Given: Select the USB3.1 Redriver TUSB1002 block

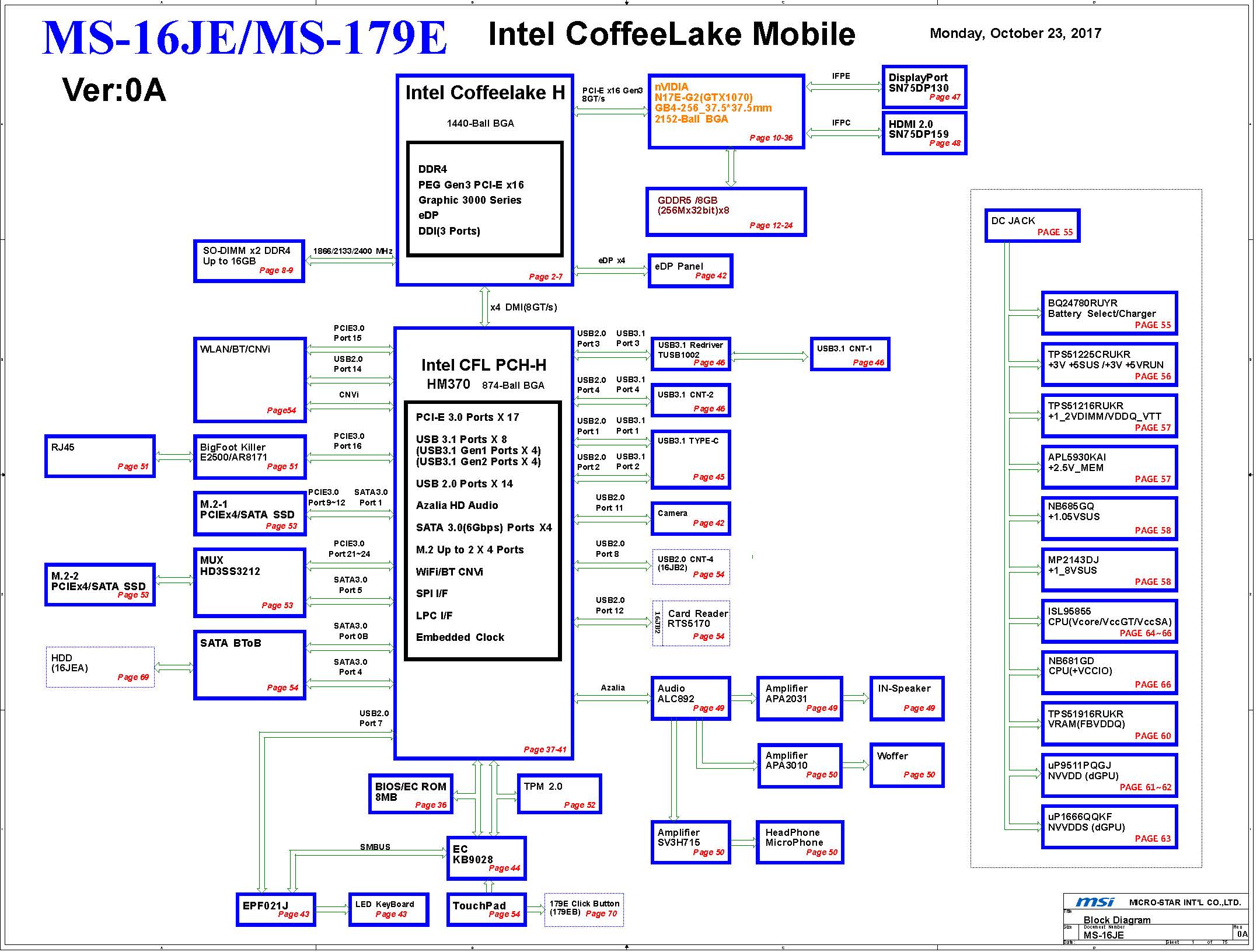Looking at the screenshot, I should pos(690,354).
